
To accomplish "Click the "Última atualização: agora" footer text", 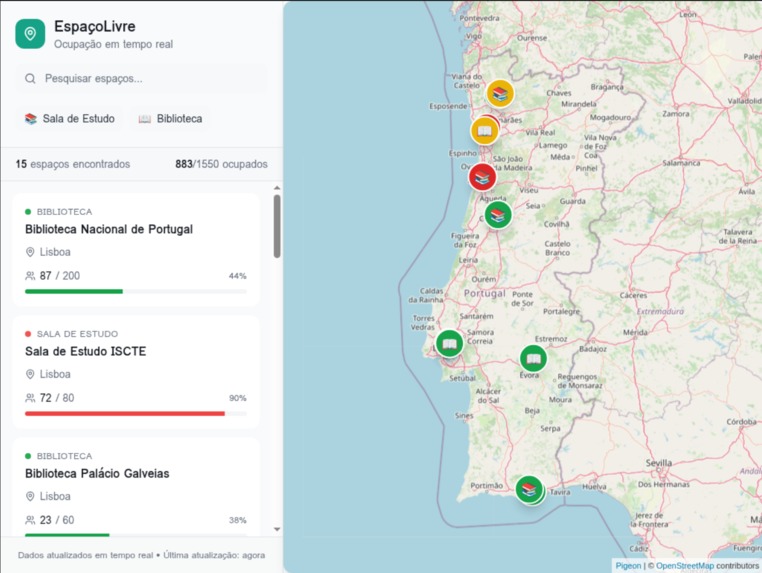I will 214,555.
